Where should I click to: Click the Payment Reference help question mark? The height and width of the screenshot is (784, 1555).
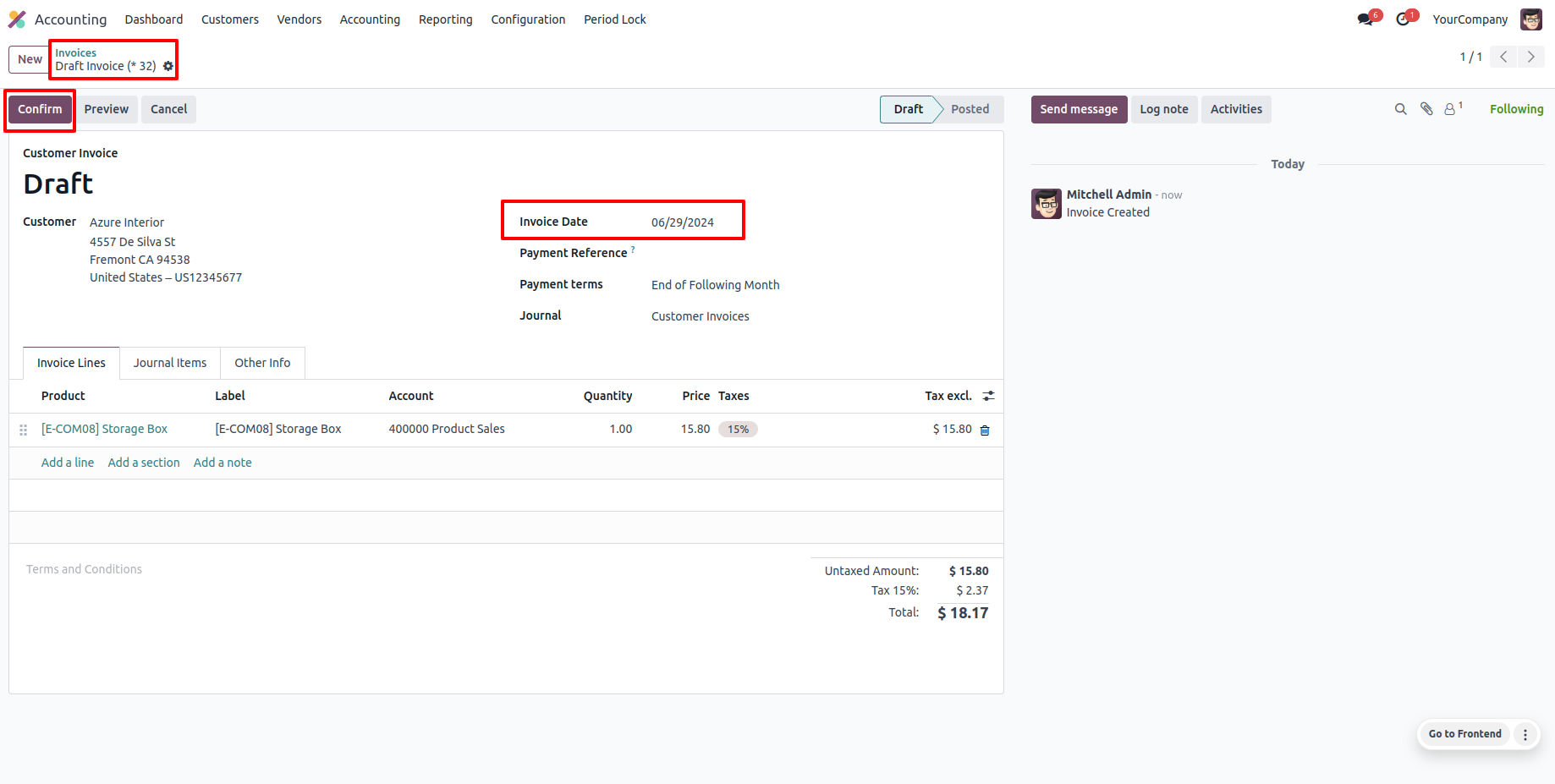[633, 249]
